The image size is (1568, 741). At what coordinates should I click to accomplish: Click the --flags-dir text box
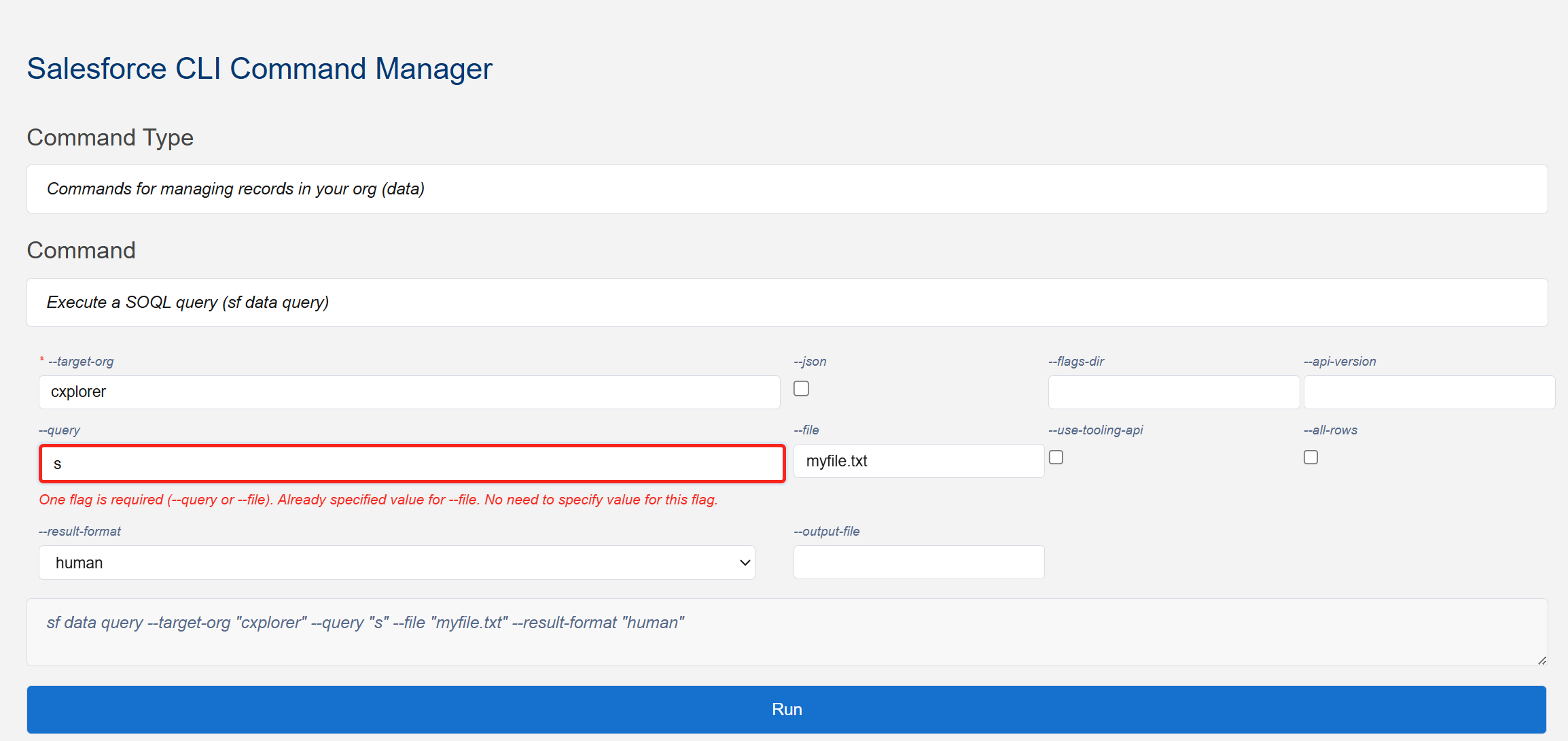point(1173,392)
